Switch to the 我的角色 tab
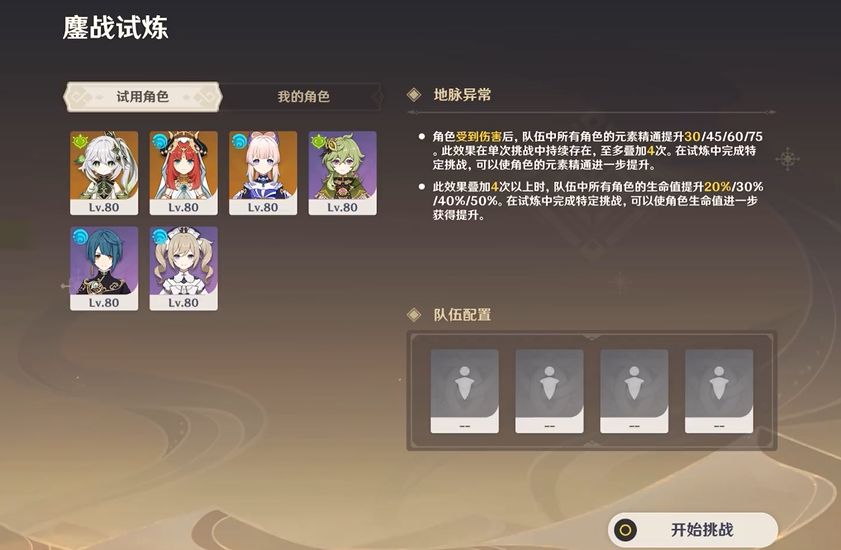841x550 pixels. click(303, 97)
